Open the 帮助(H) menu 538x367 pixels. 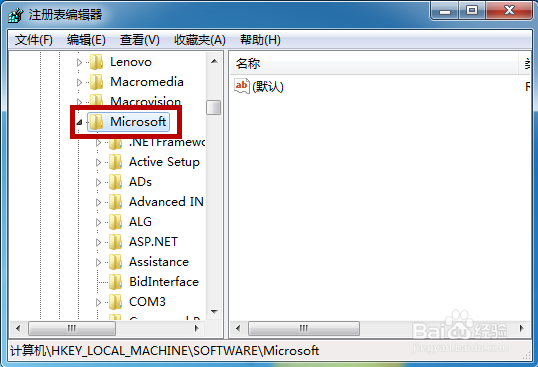click(x=260, y=40)
